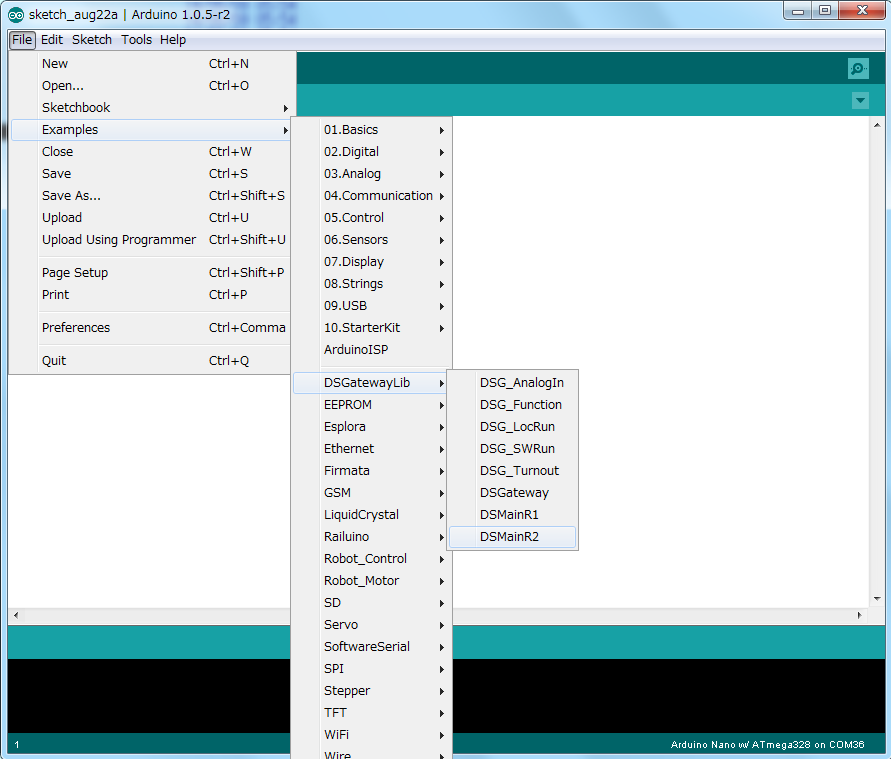Image resolution: width=891 pixels, height=759 pixels.
Task: Expand the Stepper library examples
Action: (372, 691)
